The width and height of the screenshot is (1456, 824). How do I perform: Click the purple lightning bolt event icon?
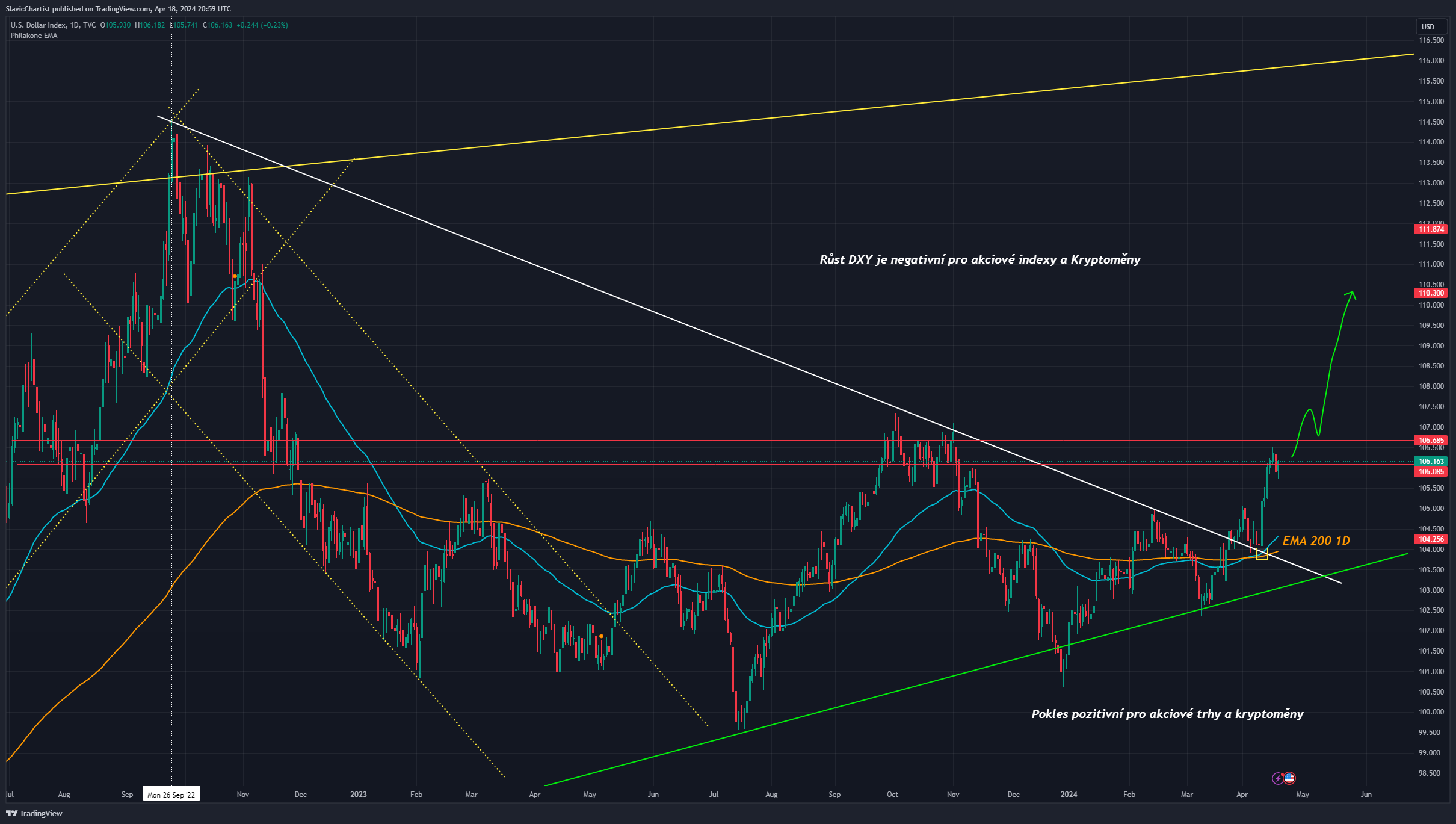[x=1278, y=779]
